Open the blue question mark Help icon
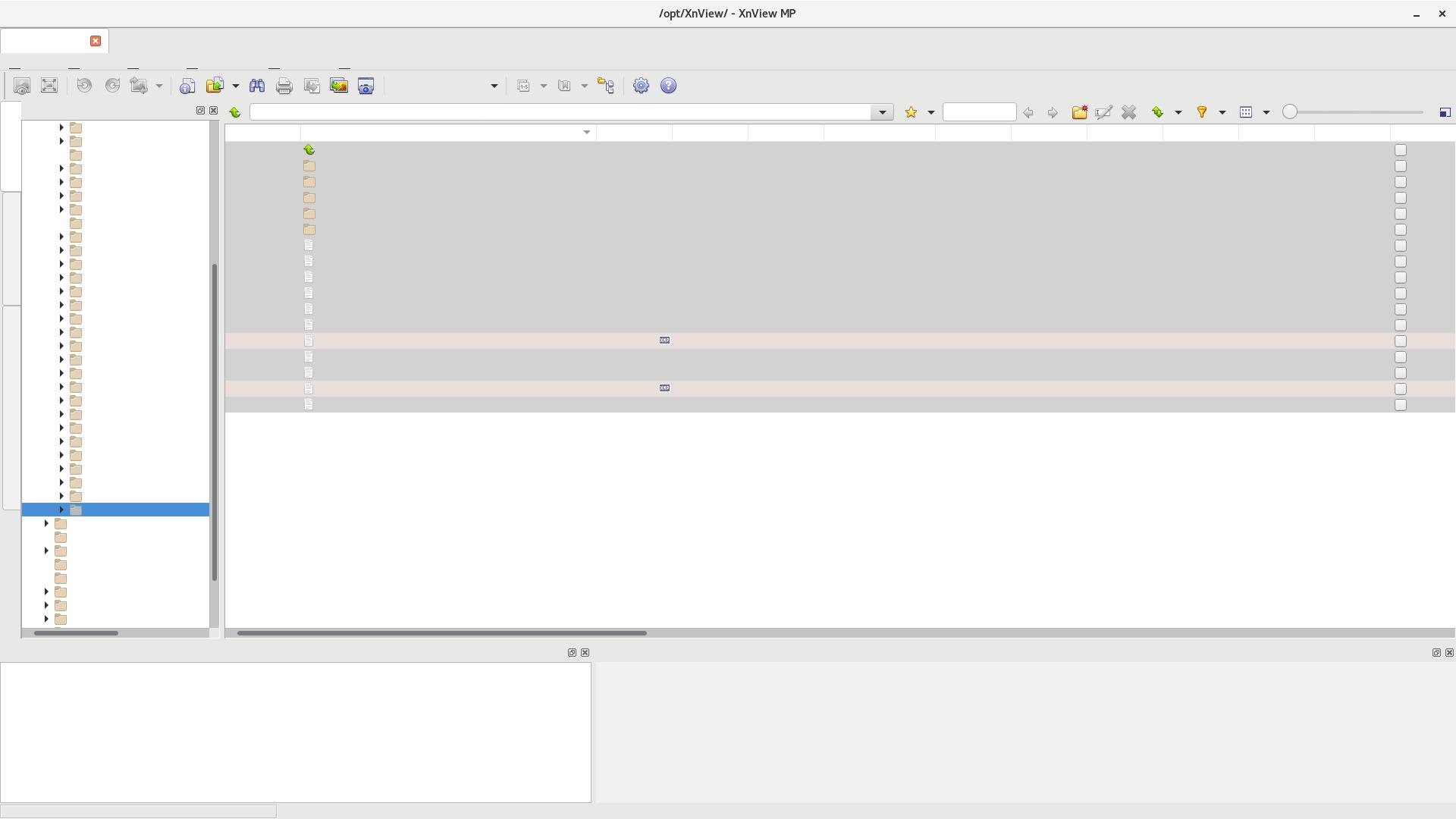The width and height of the screenshot is (1456, 819). click(668, 86)
